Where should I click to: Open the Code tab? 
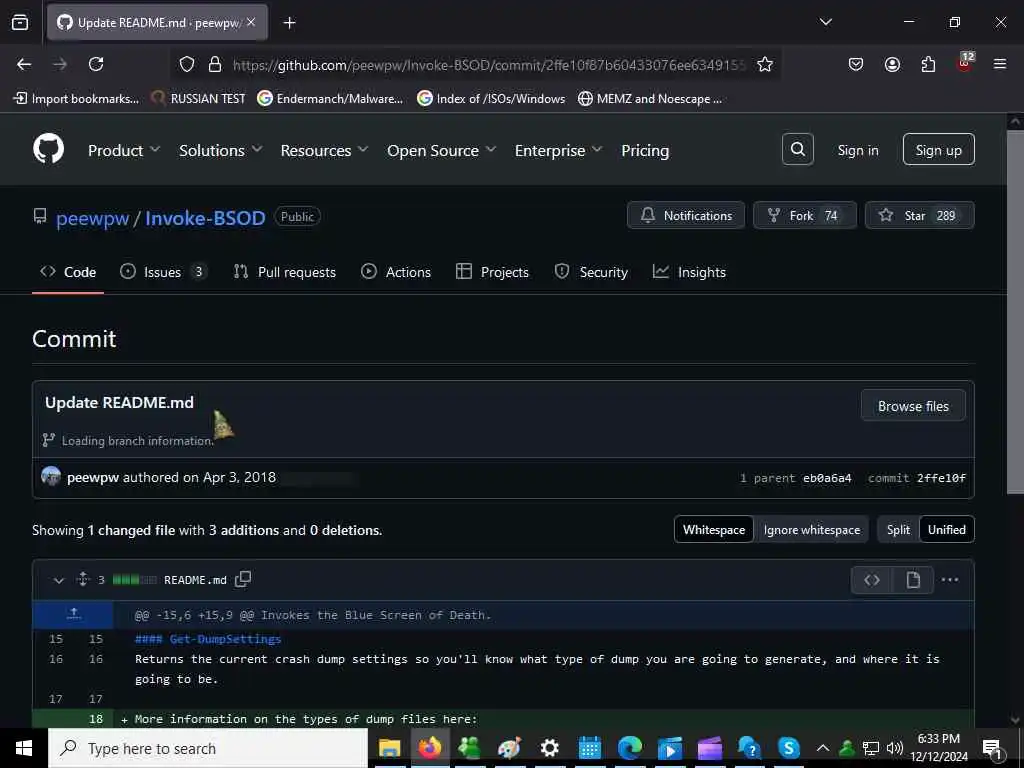[68, 272]
